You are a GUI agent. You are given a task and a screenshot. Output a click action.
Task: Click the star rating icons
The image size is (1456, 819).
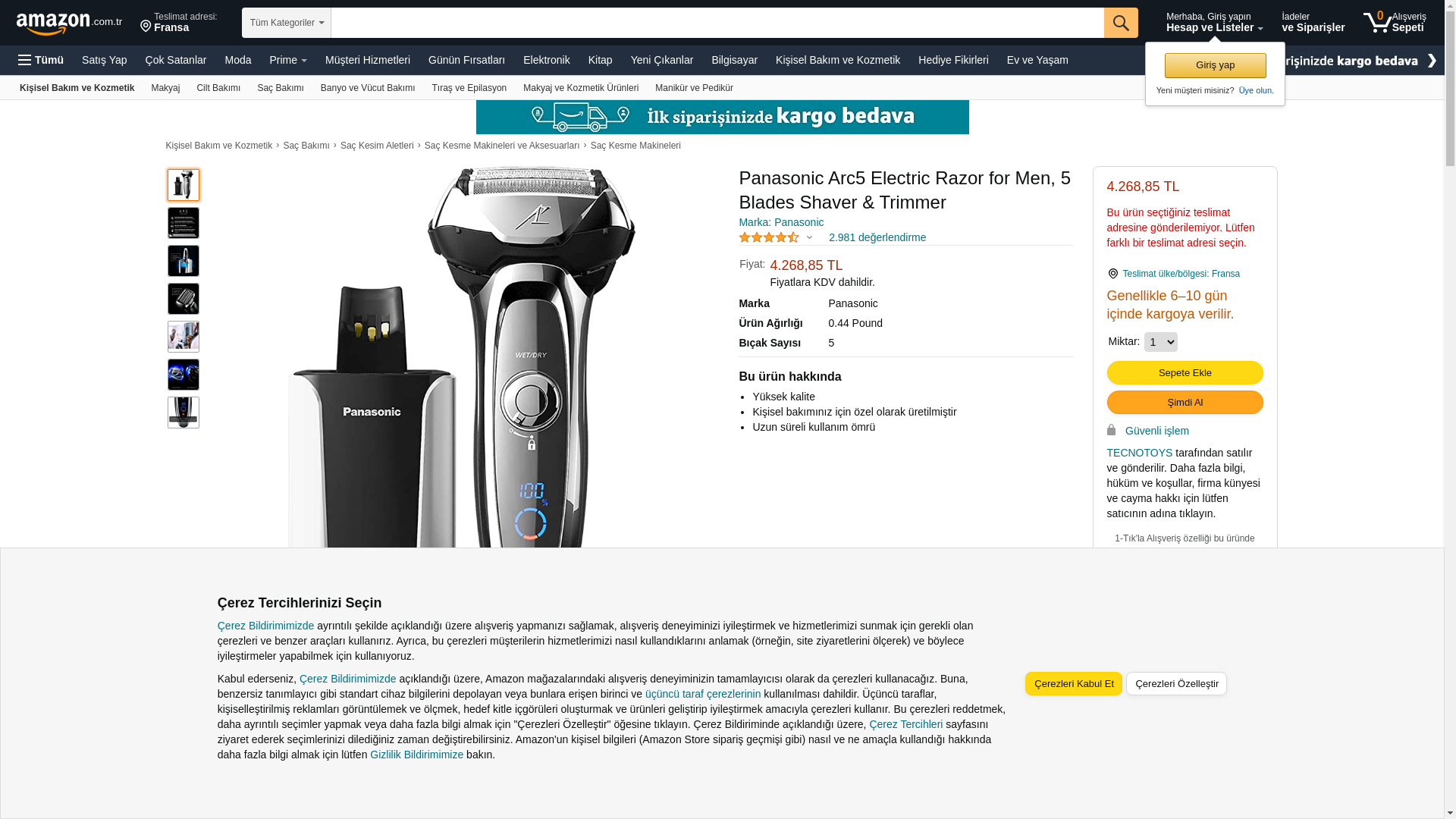[769, 237]
